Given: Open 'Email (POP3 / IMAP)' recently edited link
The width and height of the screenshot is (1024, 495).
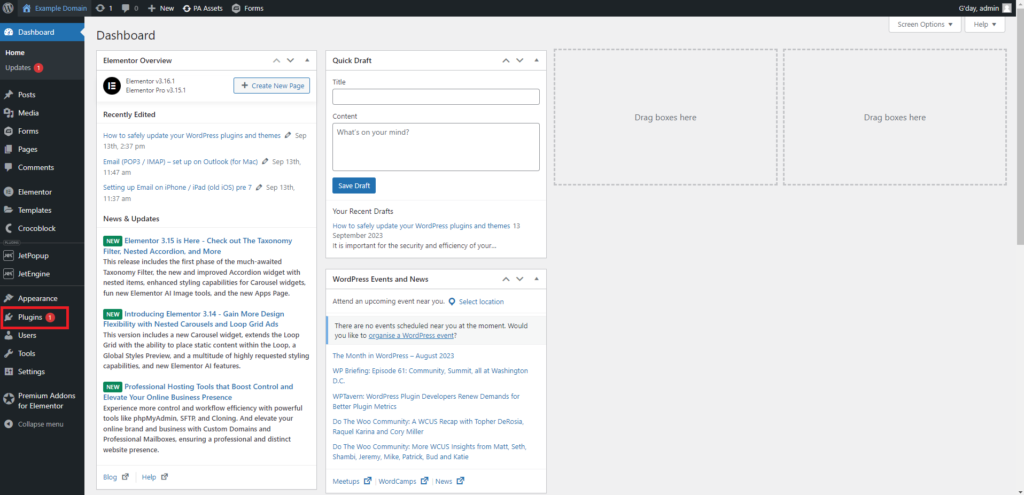Looking at the screenshot, I should coord(180,161).
